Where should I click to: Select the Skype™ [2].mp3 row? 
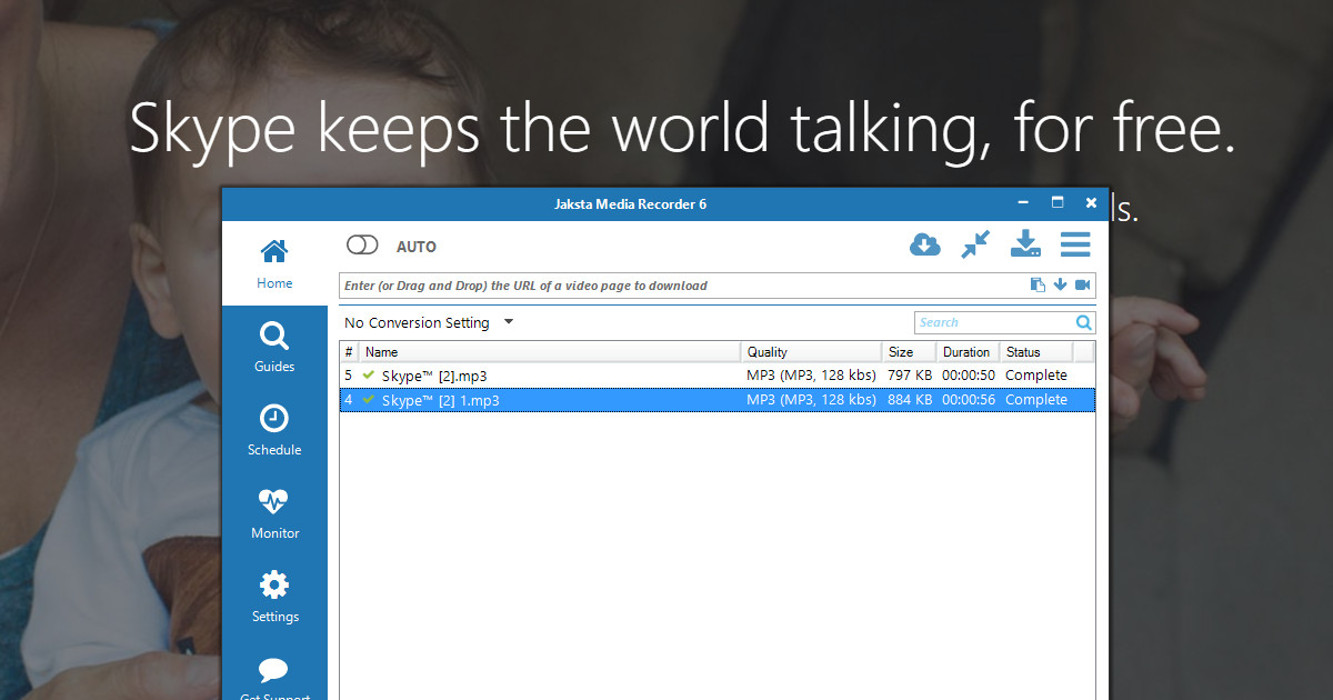(550, 375)
